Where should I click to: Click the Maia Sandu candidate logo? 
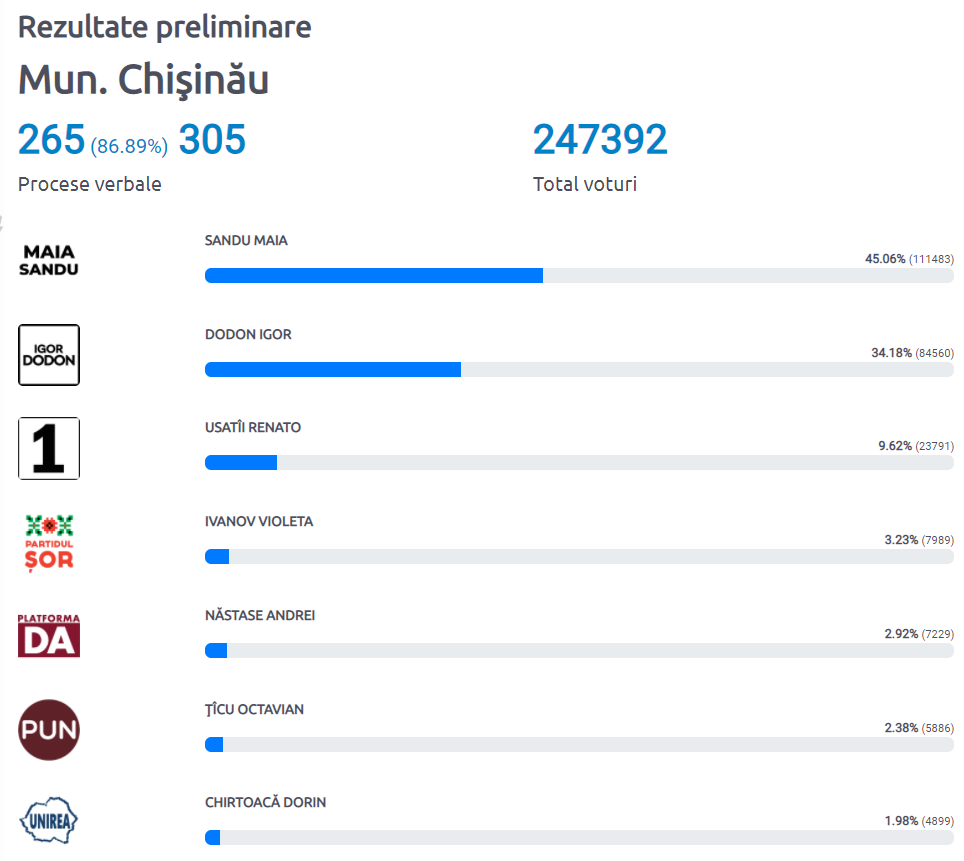tap(49, 260)
